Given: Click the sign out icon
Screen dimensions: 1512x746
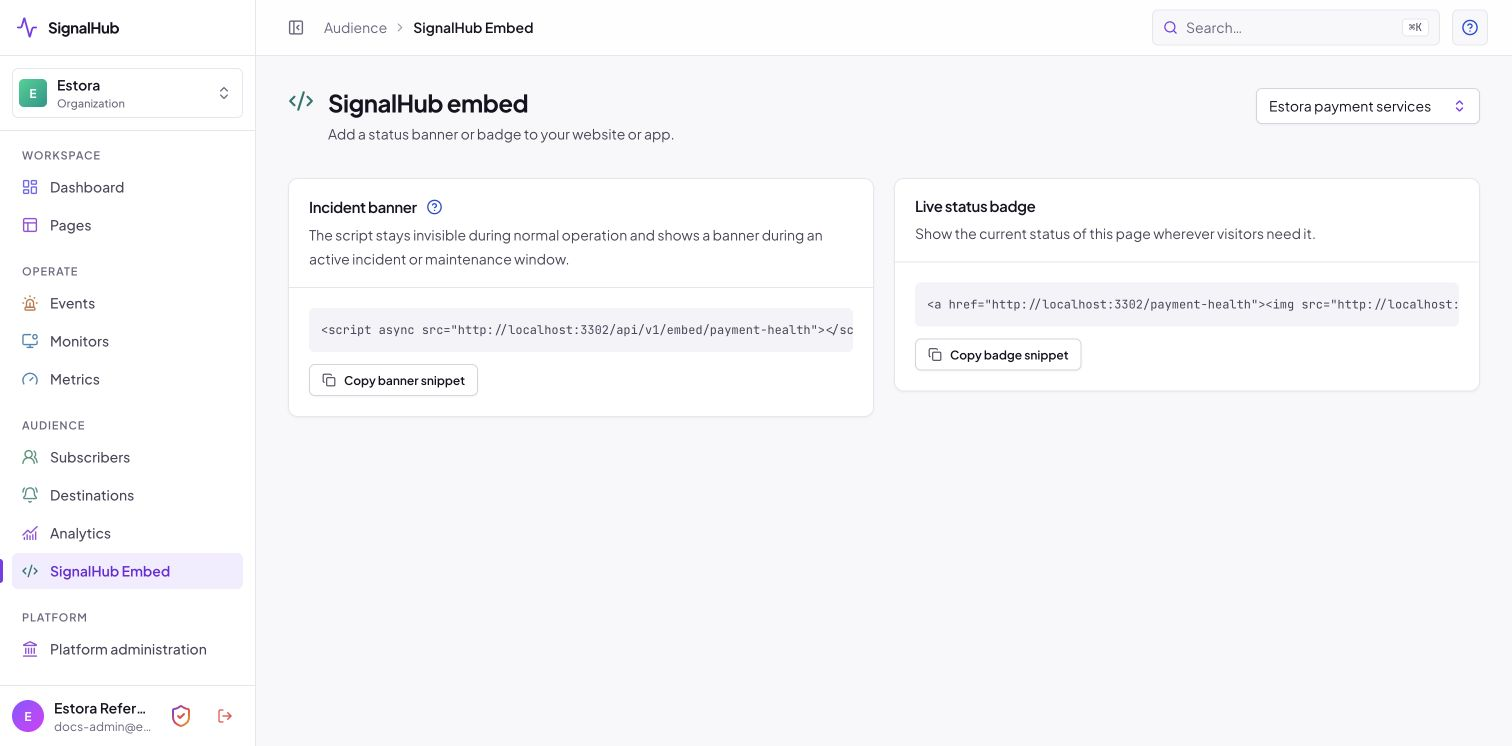Looking at the screenshot, I should tap(225, 716).
